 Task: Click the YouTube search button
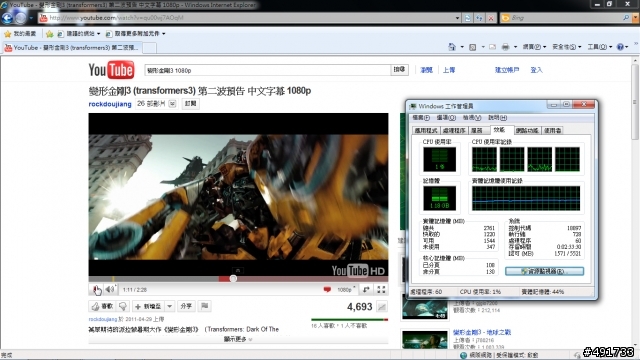click(x=399, y=70)
